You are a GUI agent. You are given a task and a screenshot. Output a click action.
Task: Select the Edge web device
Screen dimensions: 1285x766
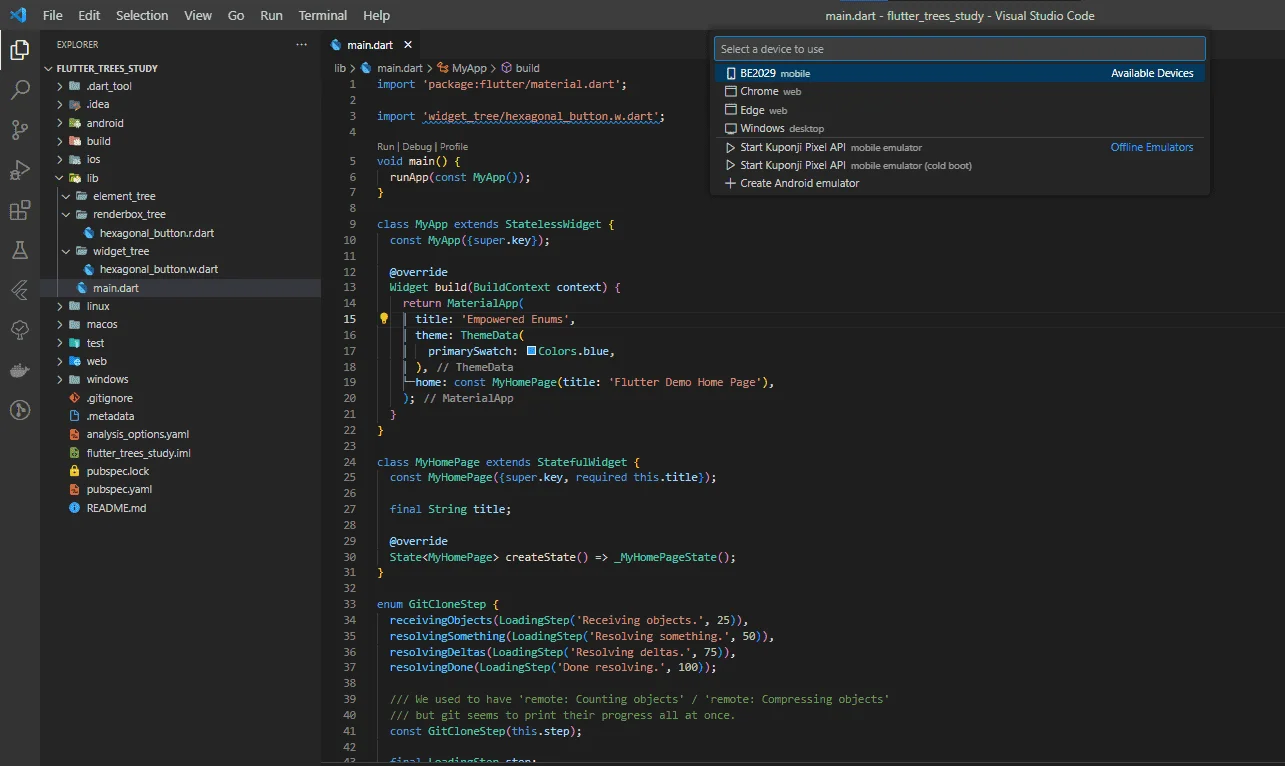tap(960, 110)
